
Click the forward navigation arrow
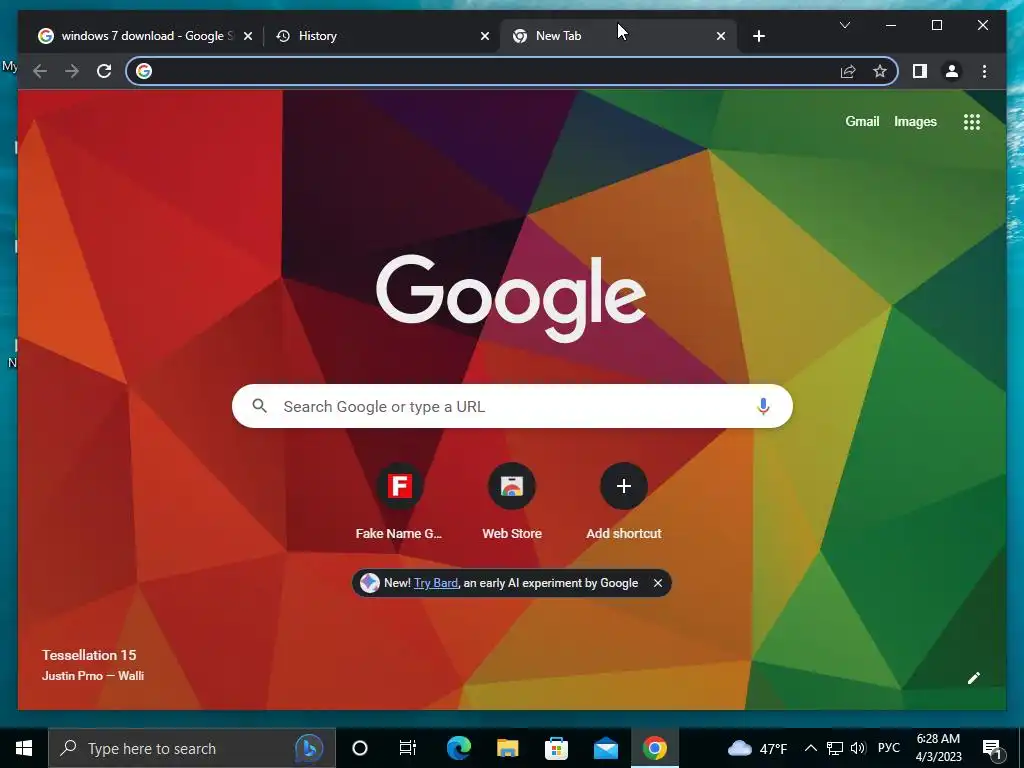tap(72, 71)
